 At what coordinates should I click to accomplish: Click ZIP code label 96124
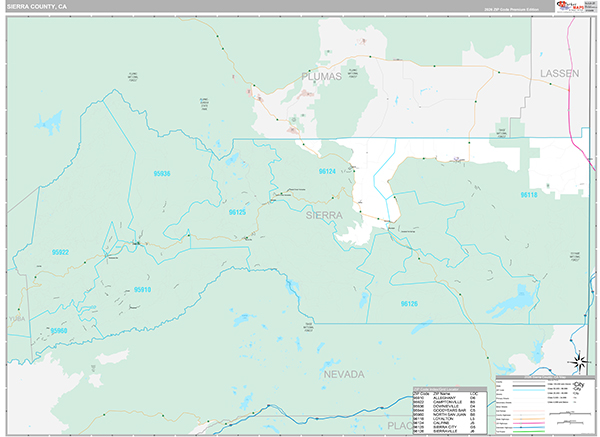327,171
